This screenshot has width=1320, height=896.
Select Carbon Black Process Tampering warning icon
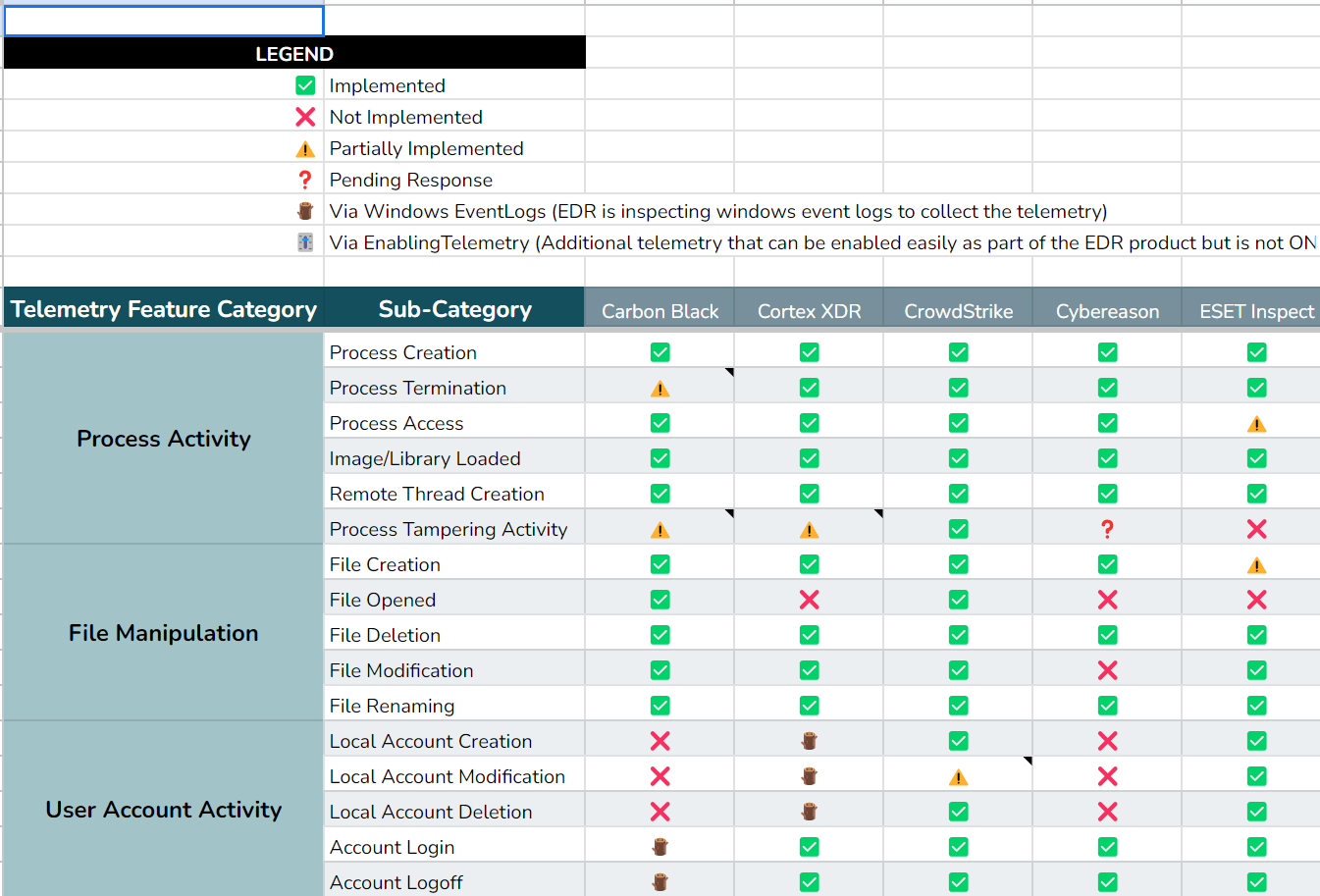point(660,530)
